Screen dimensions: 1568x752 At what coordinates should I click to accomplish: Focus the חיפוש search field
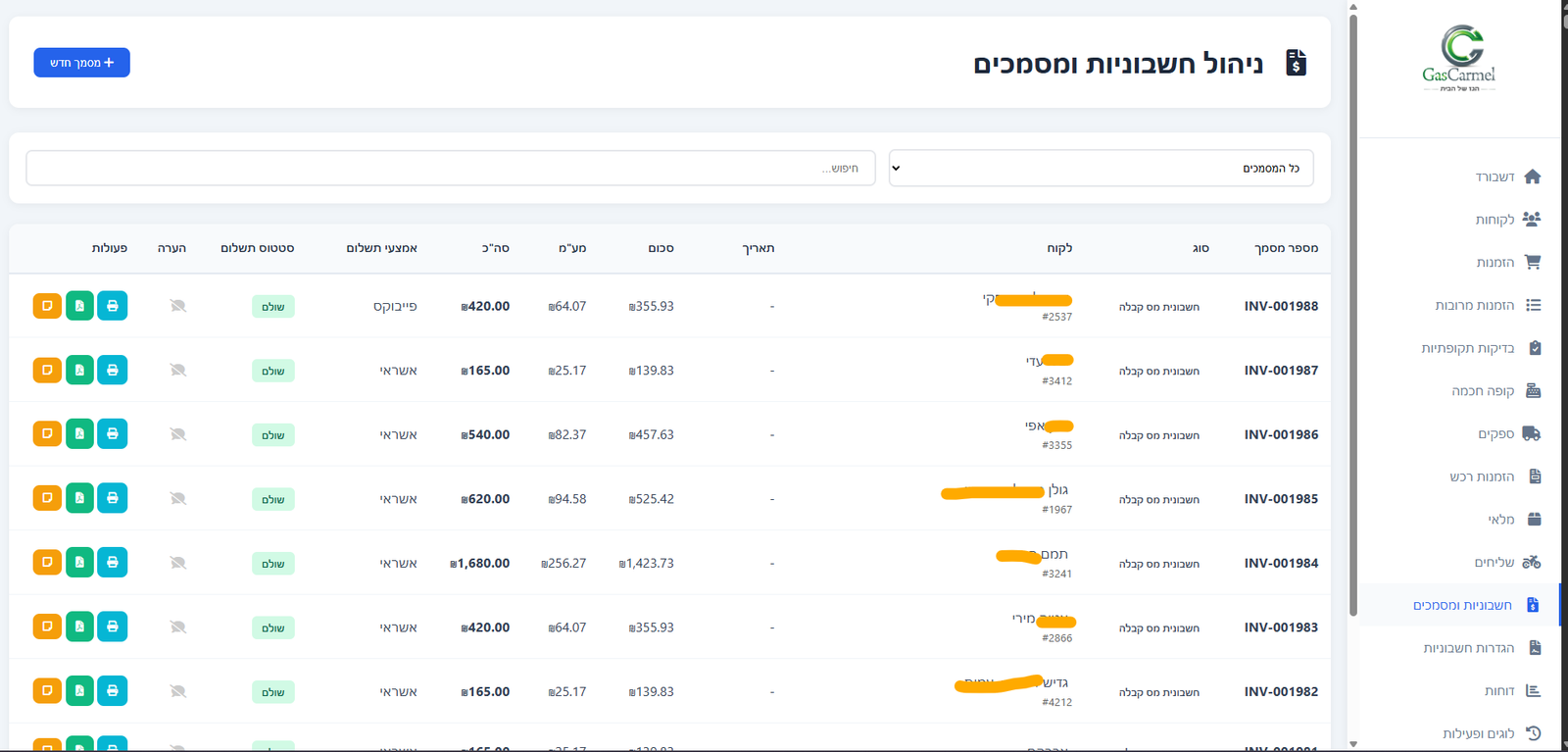pos(451,168)
